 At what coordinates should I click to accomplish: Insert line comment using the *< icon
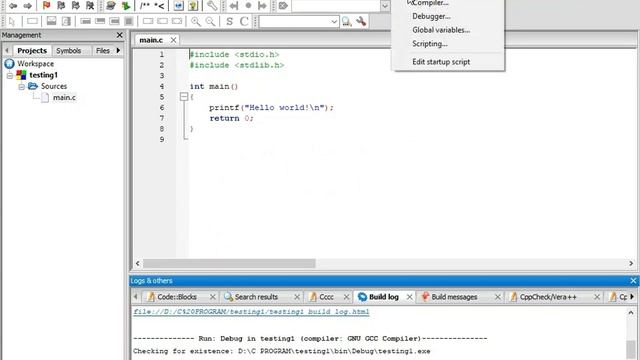[x=159, y=6]
